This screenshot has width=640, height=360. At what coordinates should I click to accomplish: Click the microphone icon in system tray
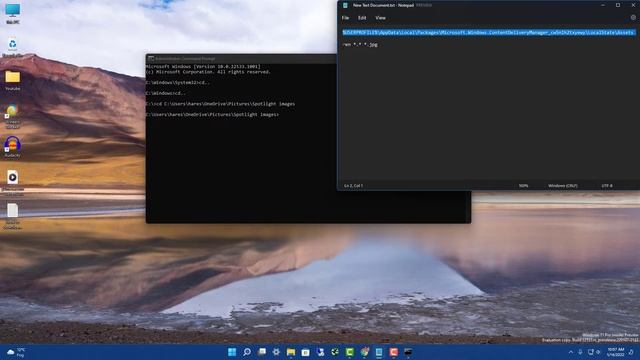[580, 352]
